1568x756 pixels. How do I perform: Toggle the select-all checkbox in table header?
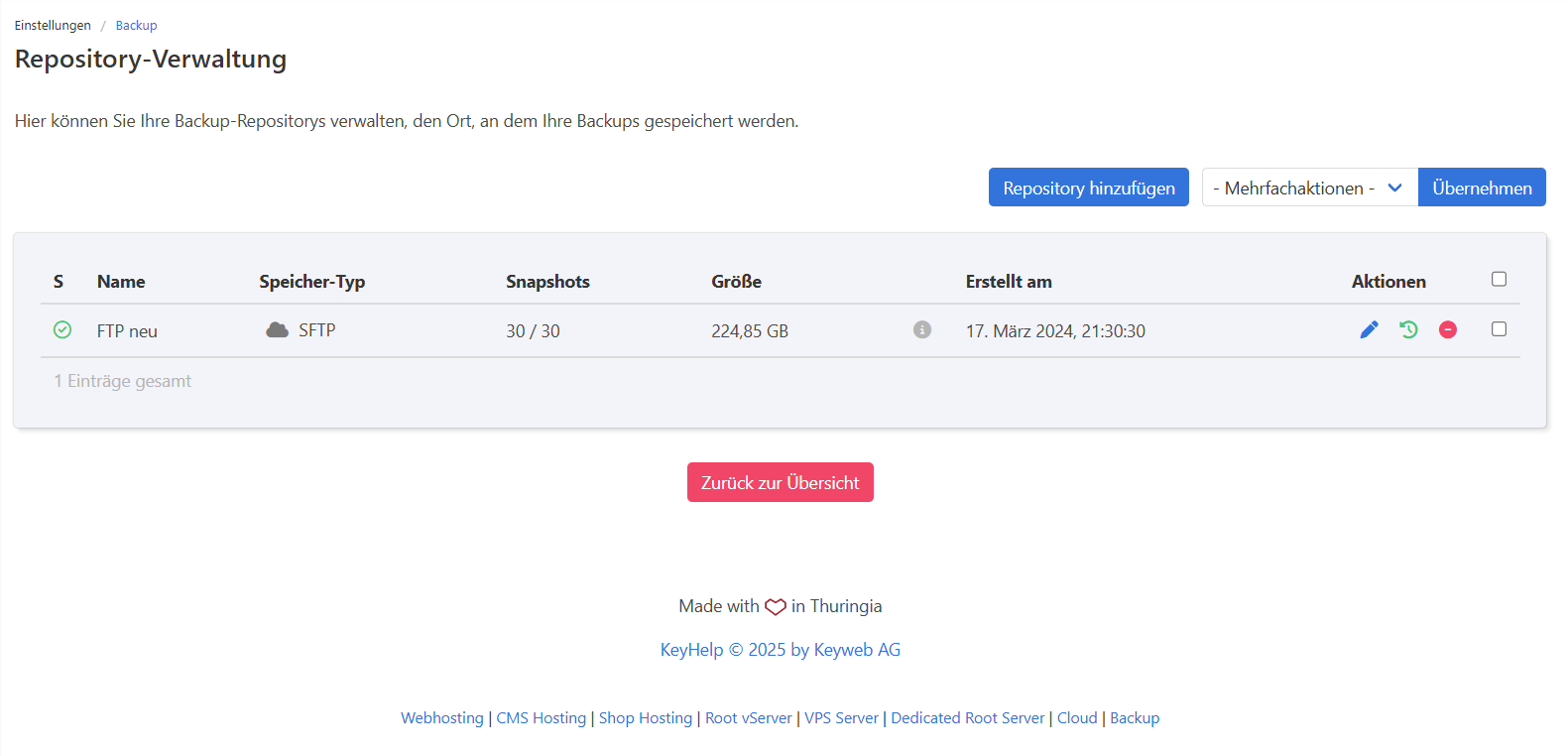pos(1499,280)
